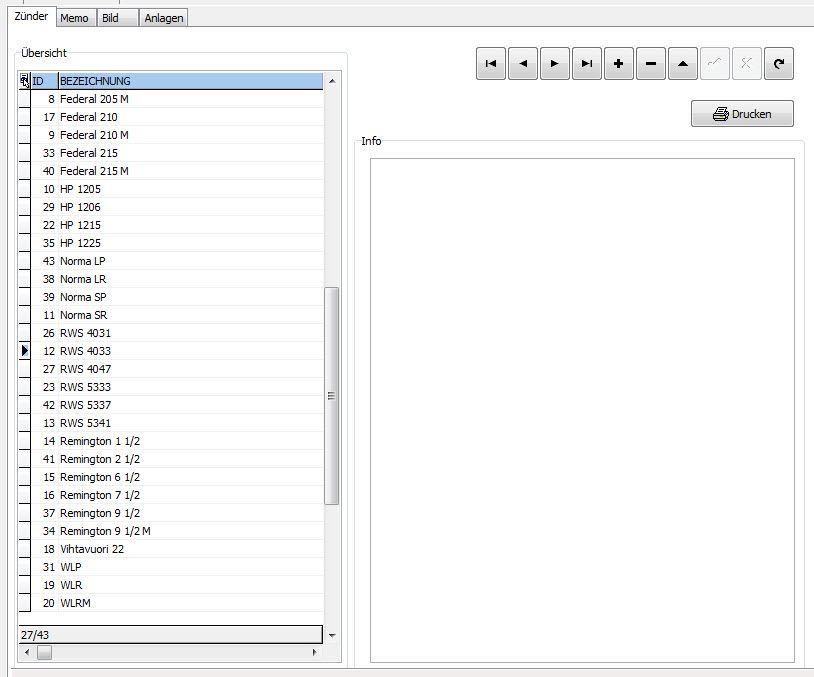
Task: Sort by the BEZEICHNUNG column header
Action: (191, 81)
